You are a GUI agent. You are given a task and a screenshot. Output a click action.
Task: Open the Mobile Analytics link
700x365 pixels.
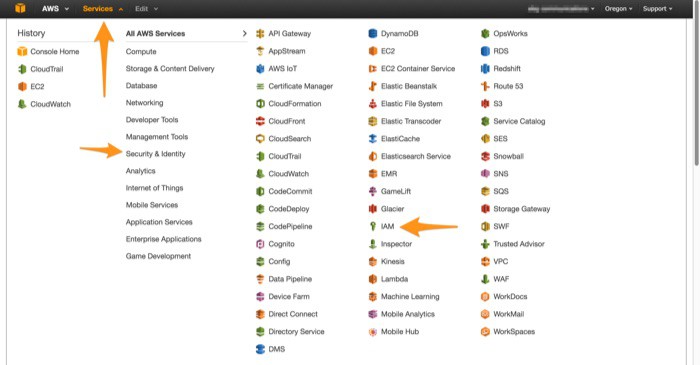click(x=408, y=314)
